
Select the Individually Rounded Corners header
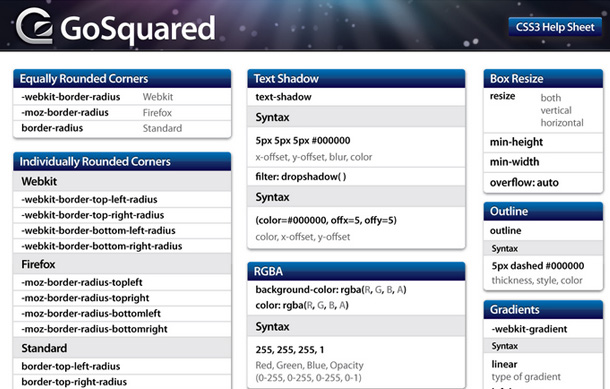122,161
